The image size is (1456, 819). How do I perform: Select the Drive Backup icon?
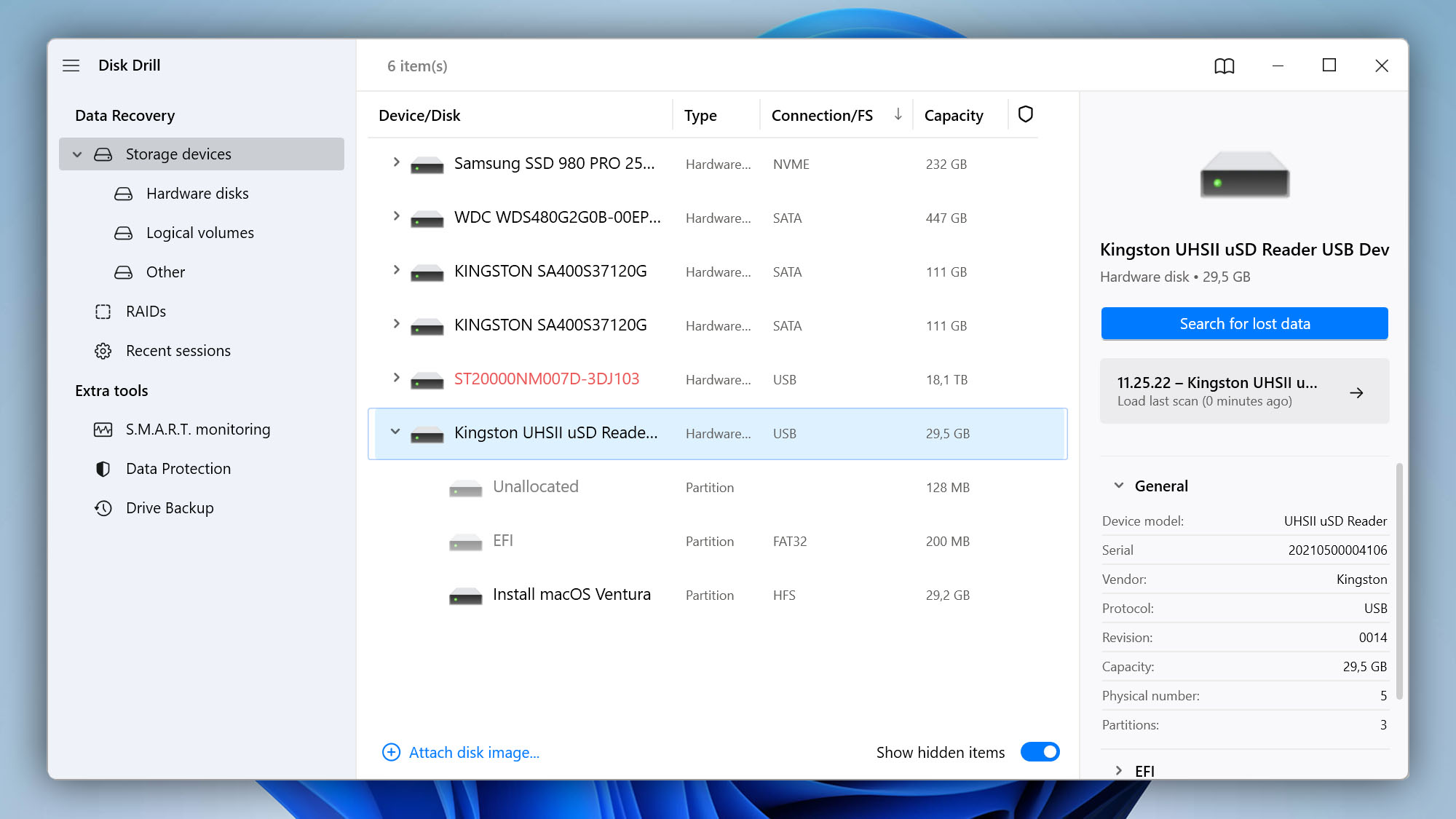coord(101,507)
